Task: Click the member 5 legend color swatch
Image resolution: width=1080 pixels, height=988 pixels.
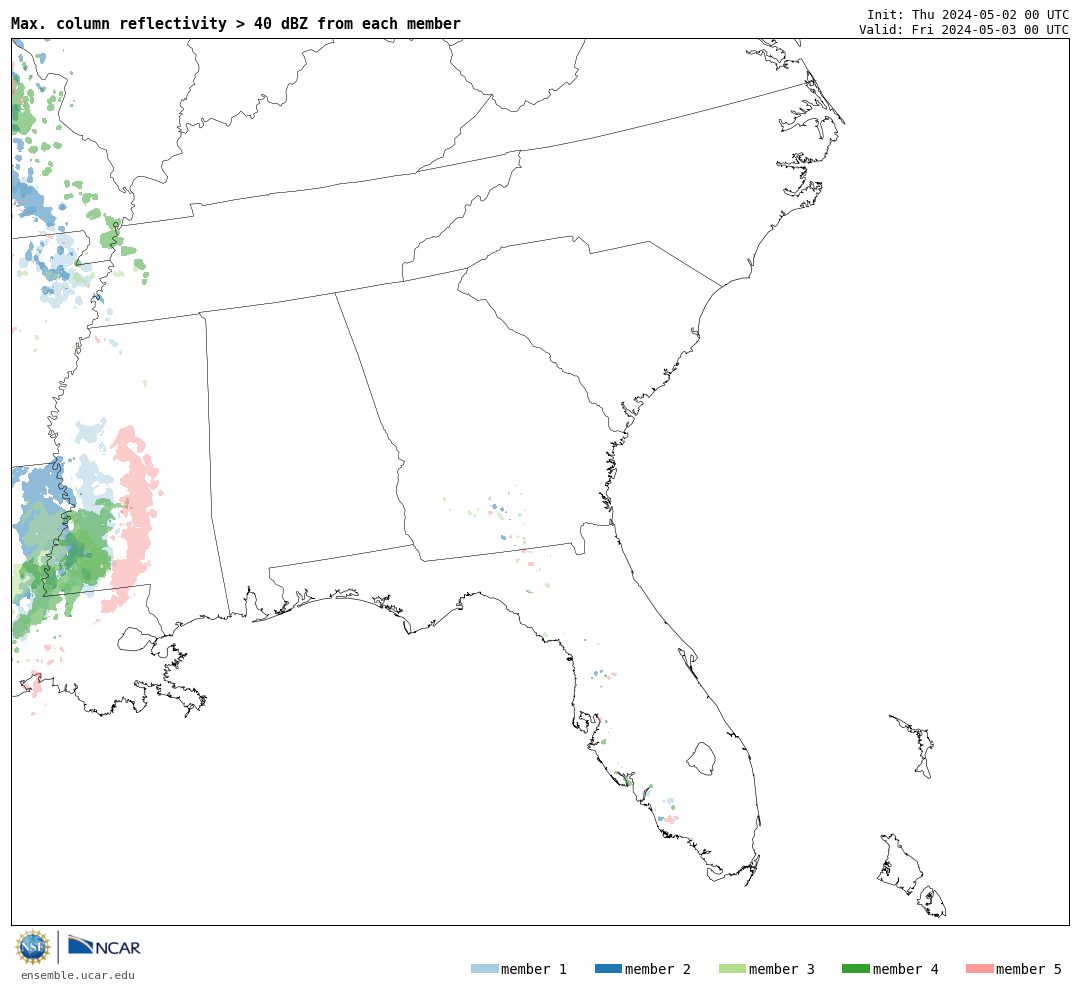Action: pyautogui.click(x=979, y=969)
